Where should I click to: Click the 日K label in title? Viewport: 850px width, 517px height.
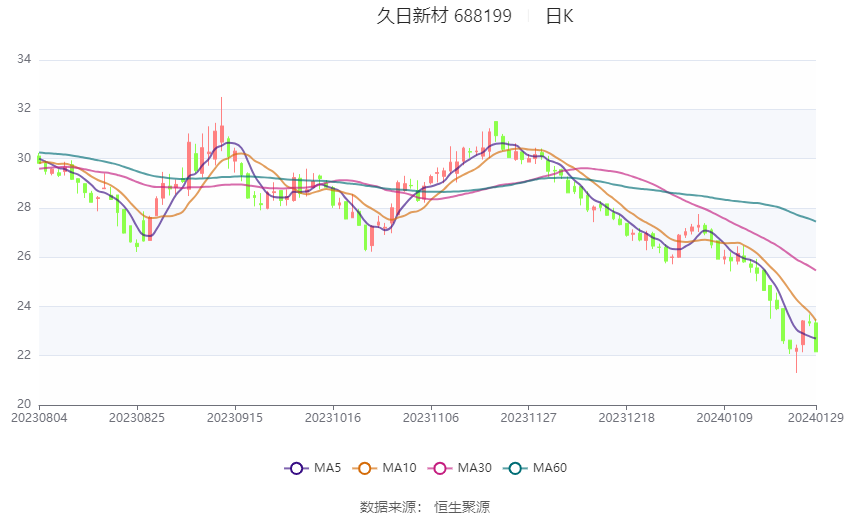pos(559,16)
